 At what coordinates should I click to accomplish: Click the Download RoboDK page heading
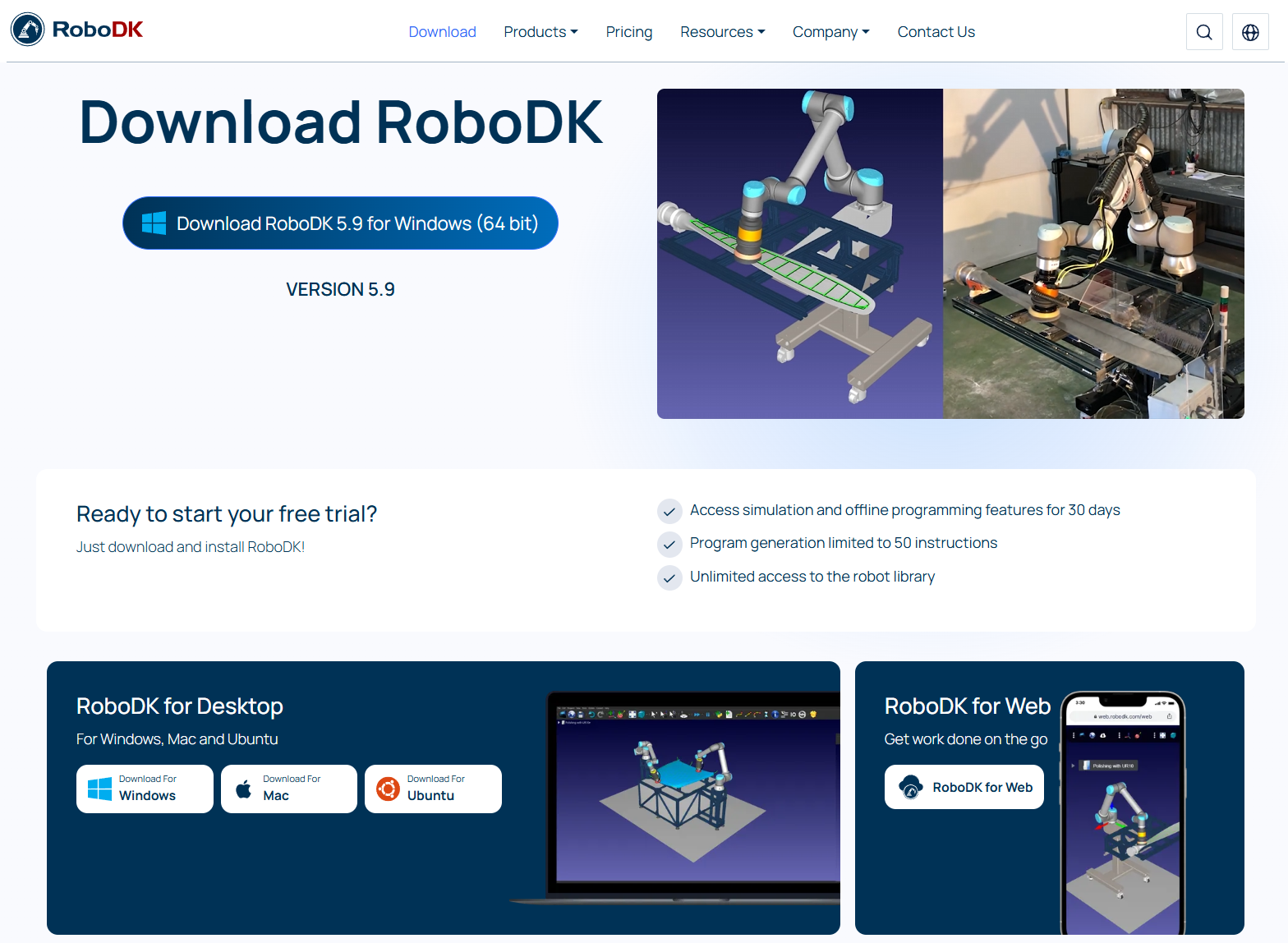click(341, 122)
